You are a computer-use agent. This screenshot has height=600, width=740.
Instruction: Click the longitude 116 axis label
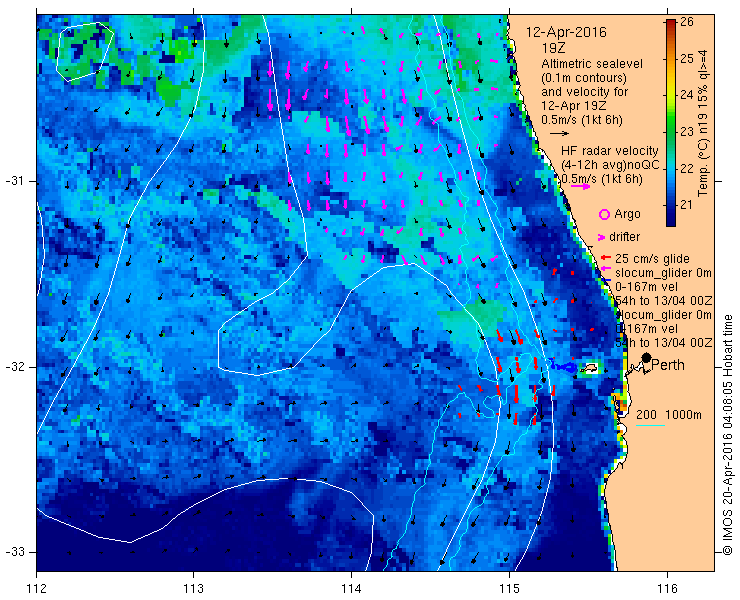point(667,589)
